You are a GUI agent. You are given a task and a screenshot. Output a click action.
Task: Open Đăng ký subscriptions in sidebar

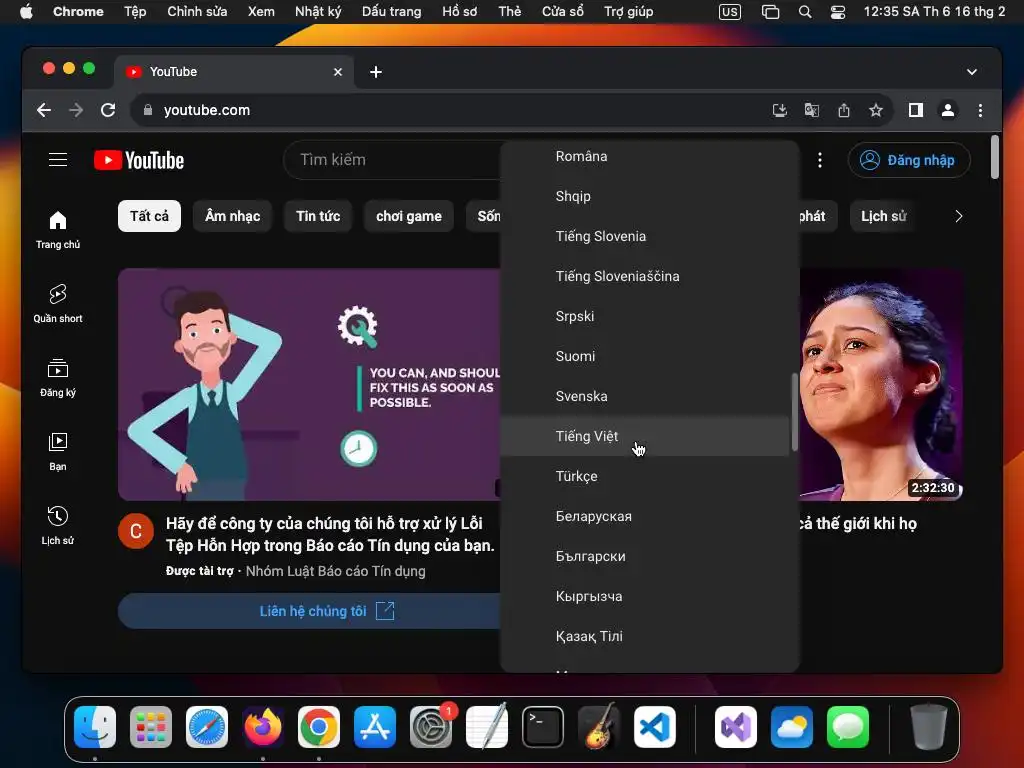58,378
